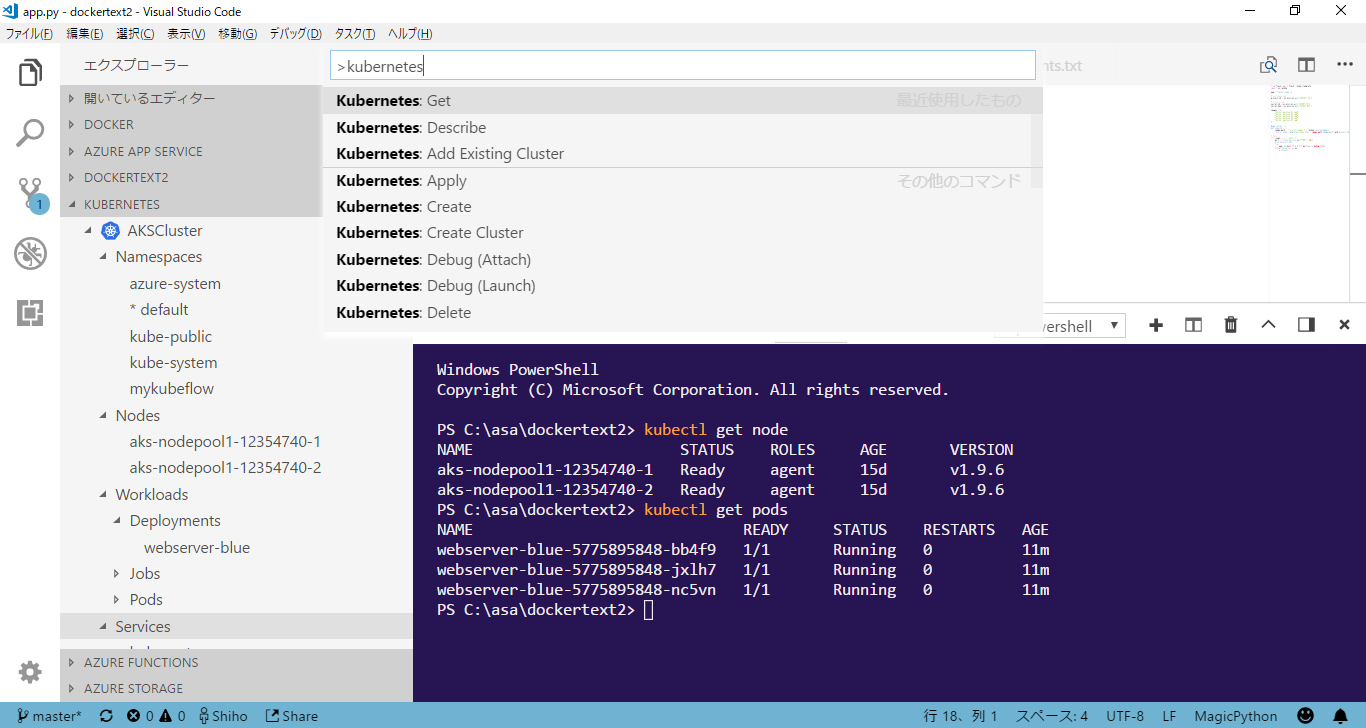Click the Shiho account in status bar

click(x=223, y=716)
